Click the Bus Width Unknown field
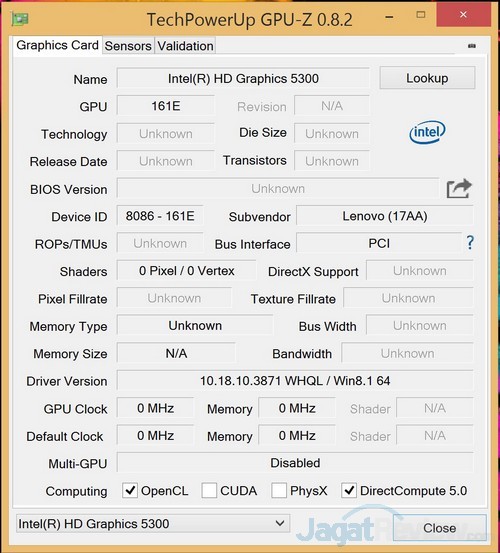This screenshot has height=553, width=500. tap(420, 326)
